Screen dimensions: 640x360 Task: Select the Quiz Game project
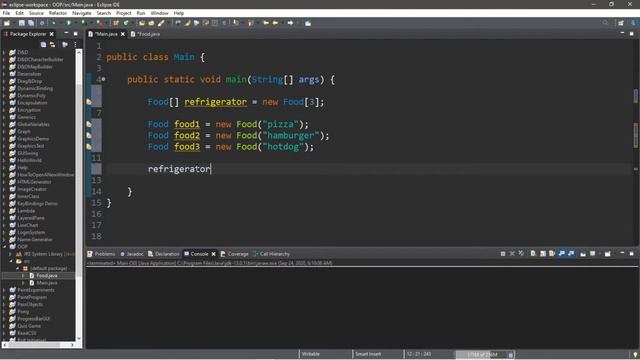click(29, 326)
